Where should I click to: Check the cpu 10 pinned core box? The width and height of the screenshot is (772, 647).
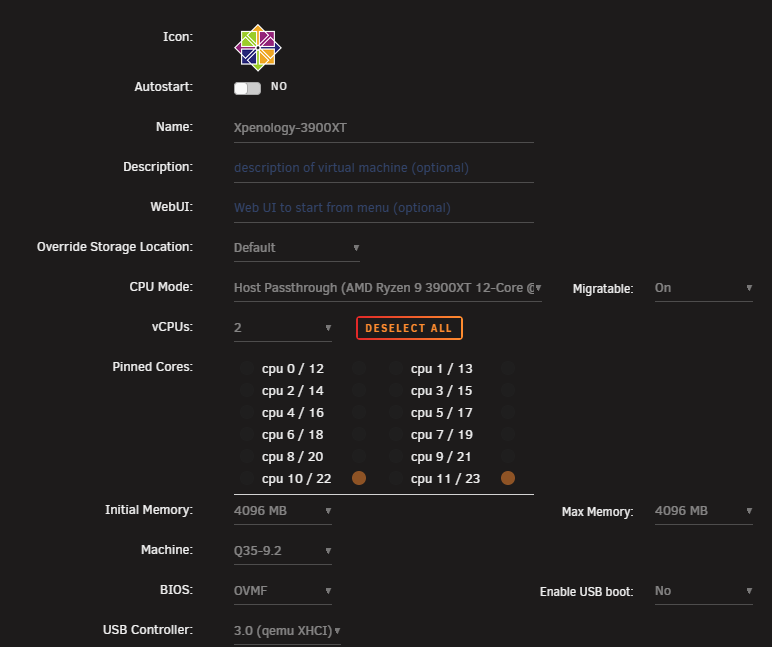coord(247,478)
